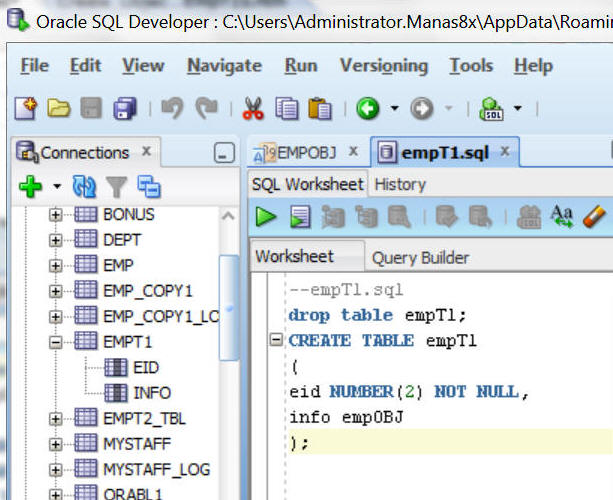Open the SQL Worksheet icon in the main toolbar
This screenshot has width=613, height=500.
tap(491, 108)
